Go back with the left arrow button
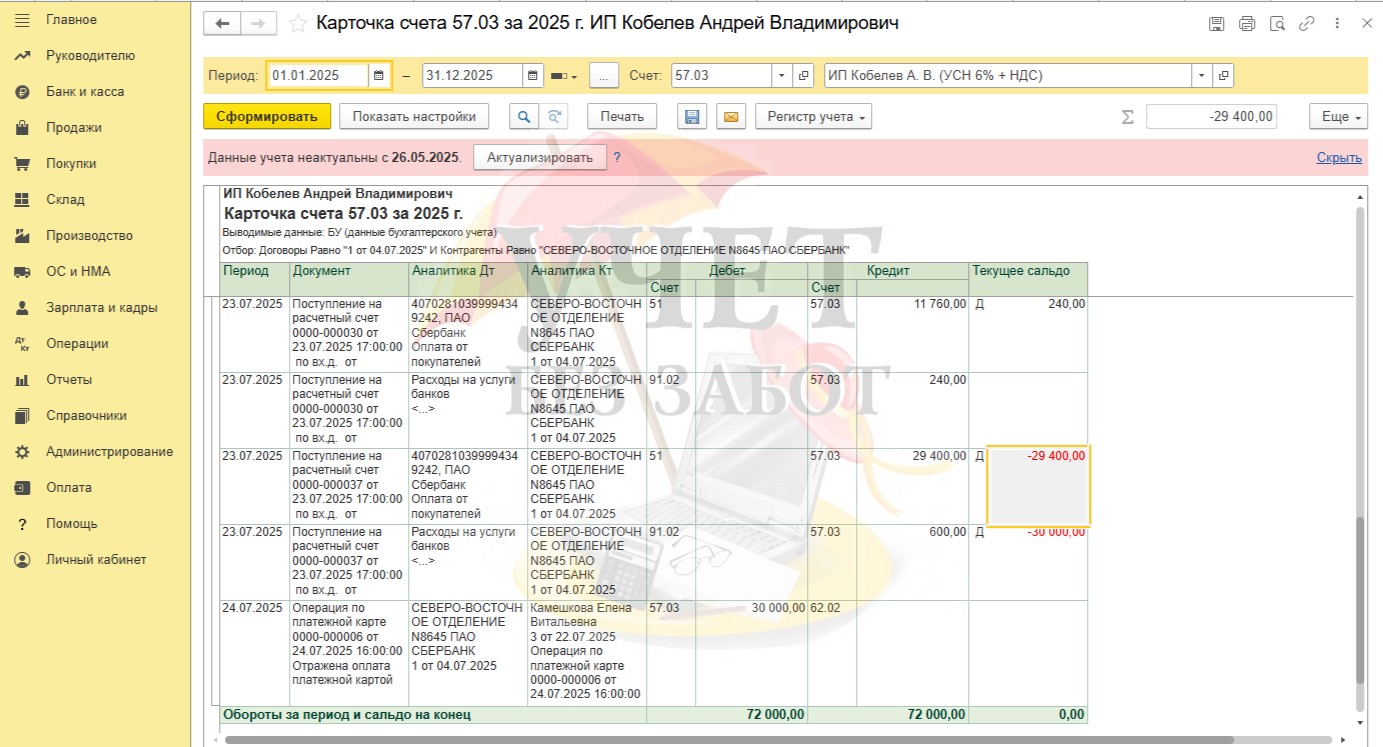The width and height of the screenshot is (1383, 747). tap(222, 23)
